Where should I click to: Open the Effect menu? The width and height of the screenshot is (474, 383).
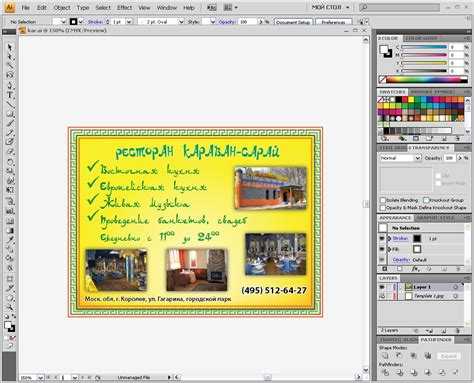[x=124, y=8]
